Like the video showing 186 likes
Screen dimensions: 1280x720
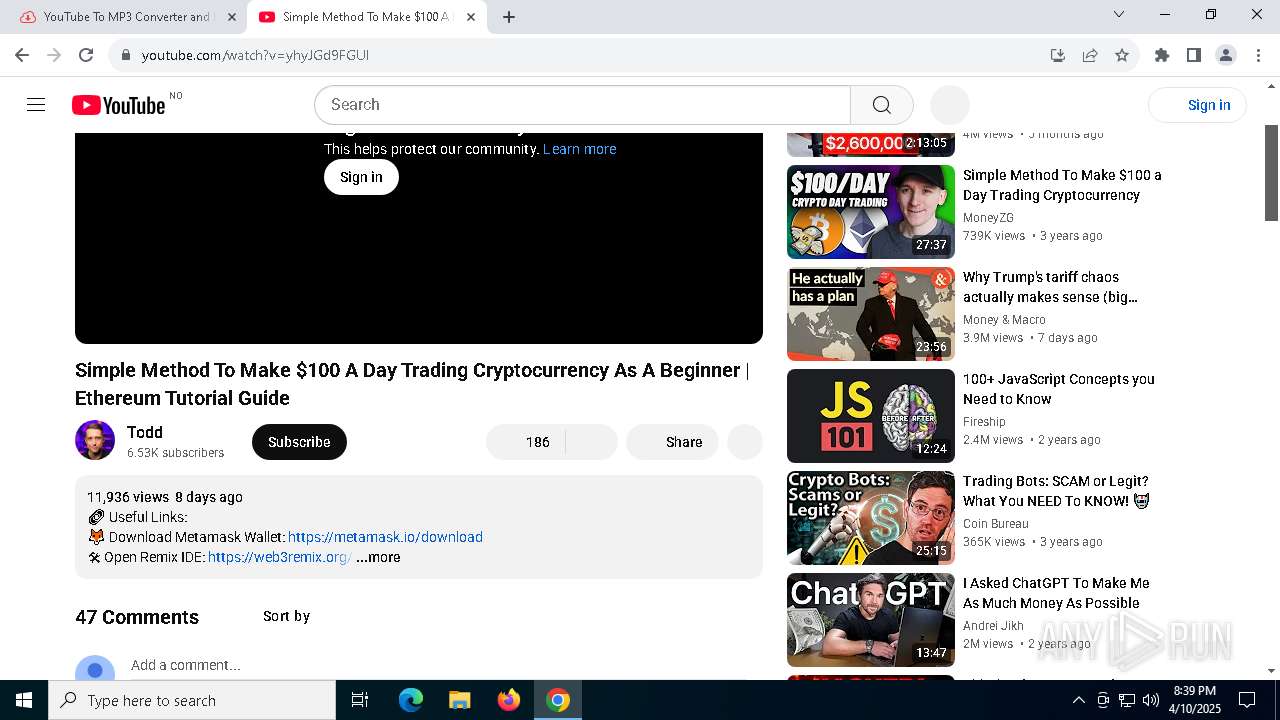click(526, 442)
